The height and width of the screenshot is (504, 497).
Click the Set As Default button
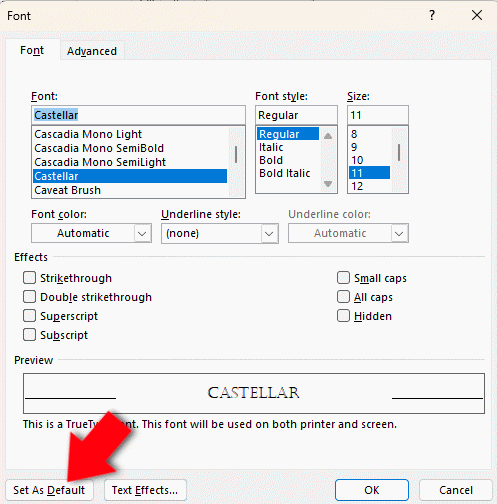[49, 490]
